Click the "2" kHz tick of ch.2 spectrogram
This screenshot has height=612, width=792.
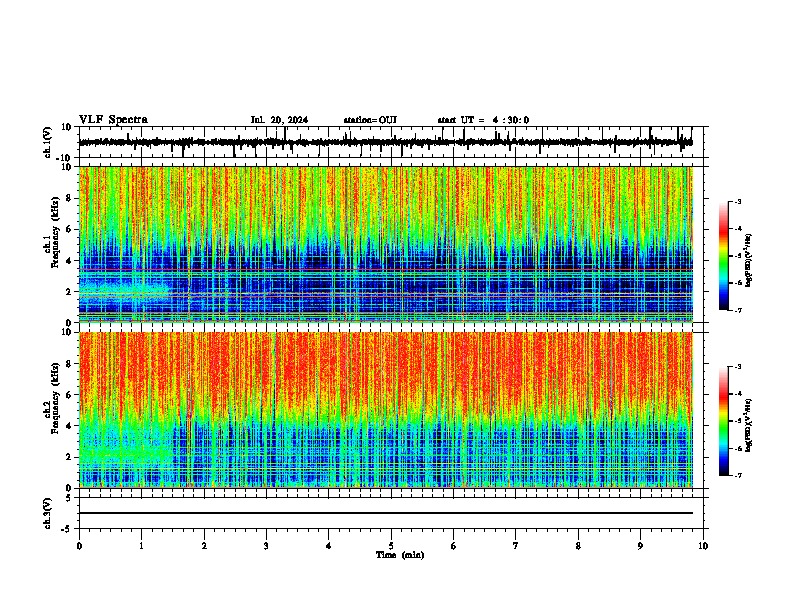coord(69,457)
